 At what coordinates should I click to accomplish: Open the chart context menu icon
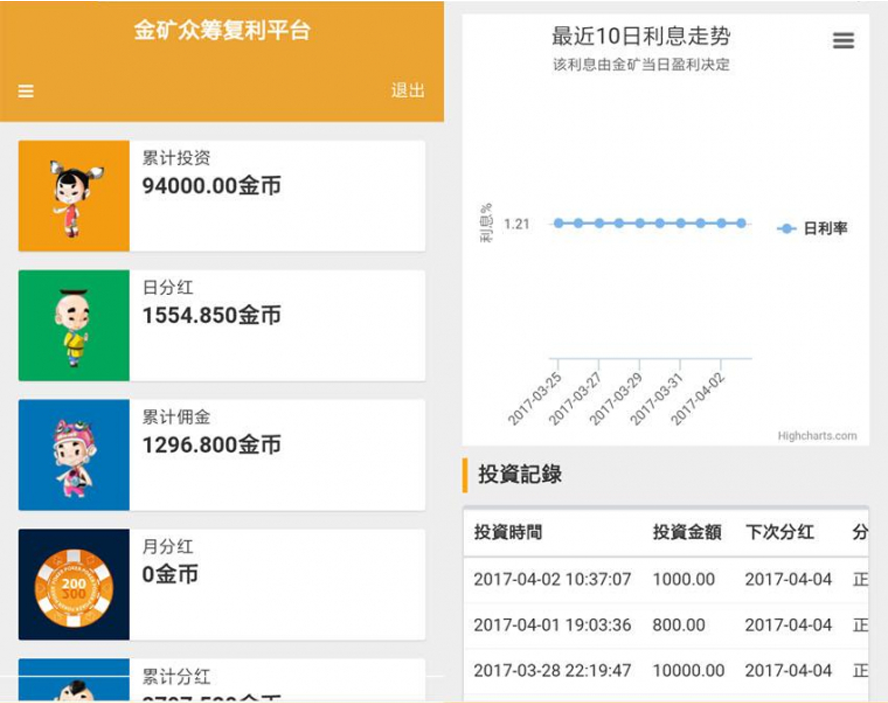point(843,41)
